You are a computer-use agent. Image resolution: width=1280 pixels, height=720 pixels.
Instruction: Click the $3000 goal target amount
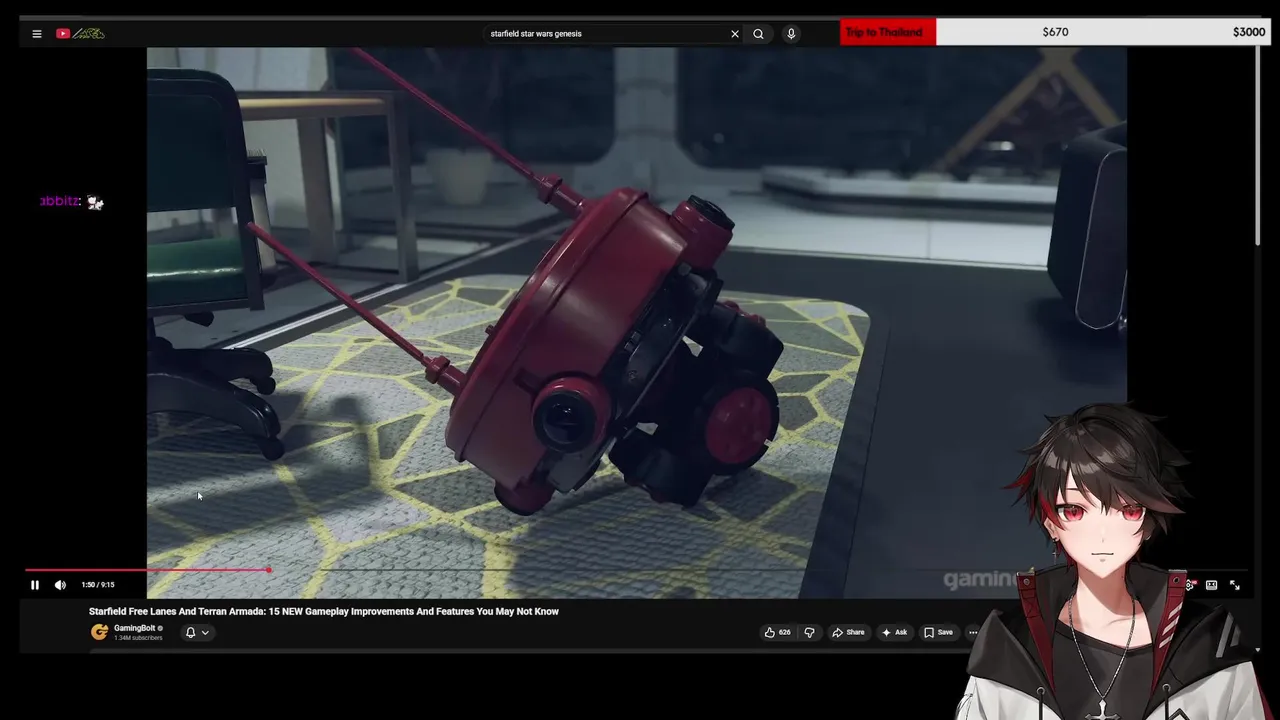[x=1249, y=32]
